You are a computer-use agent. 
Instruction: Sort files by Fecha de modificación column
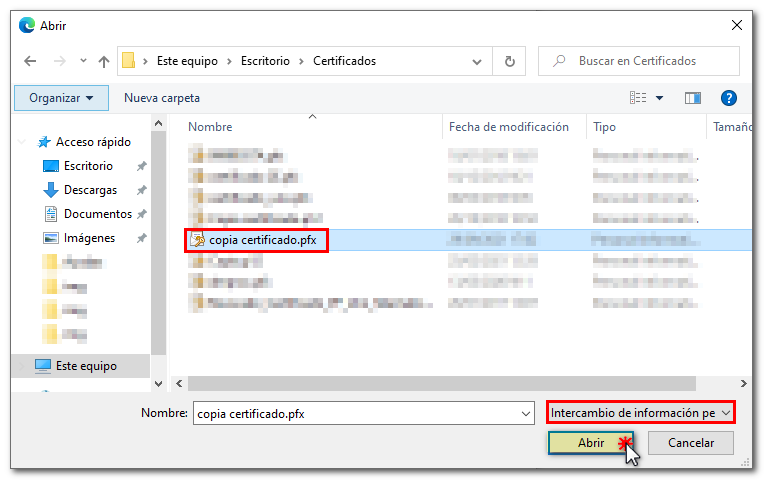(x=508, y=127)
